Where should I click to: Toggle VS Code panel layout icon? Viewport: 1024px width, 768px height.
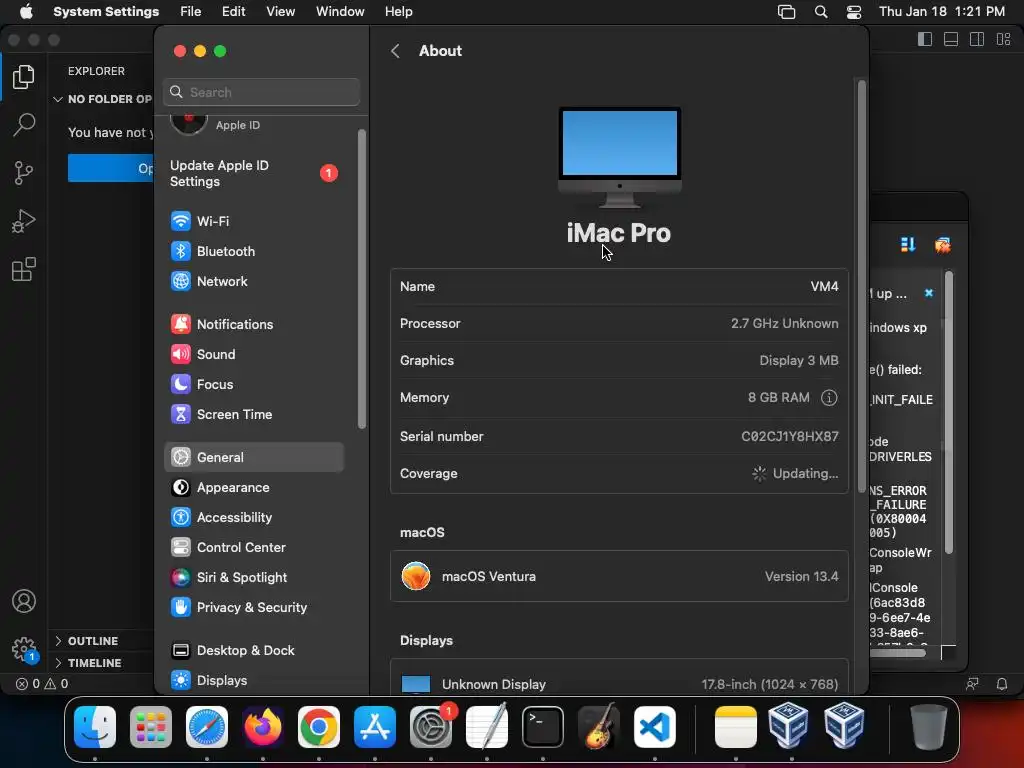click(951, 39)
